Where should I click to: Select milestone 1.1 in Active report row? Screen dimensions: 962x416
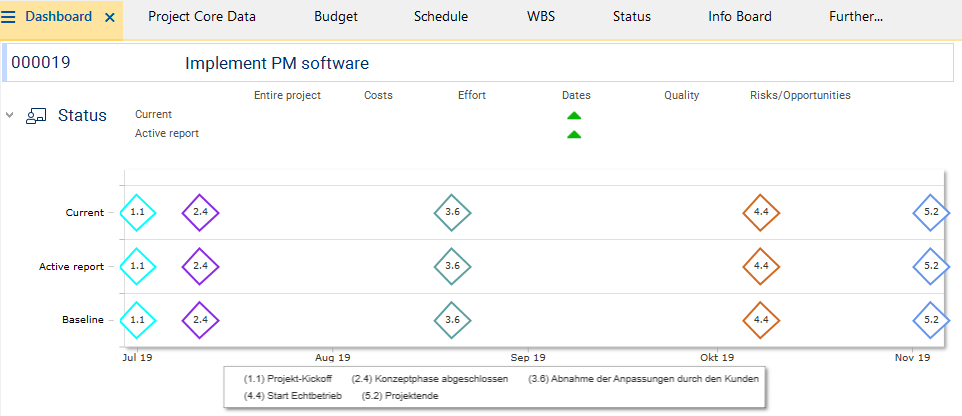[x=137, y=266]
